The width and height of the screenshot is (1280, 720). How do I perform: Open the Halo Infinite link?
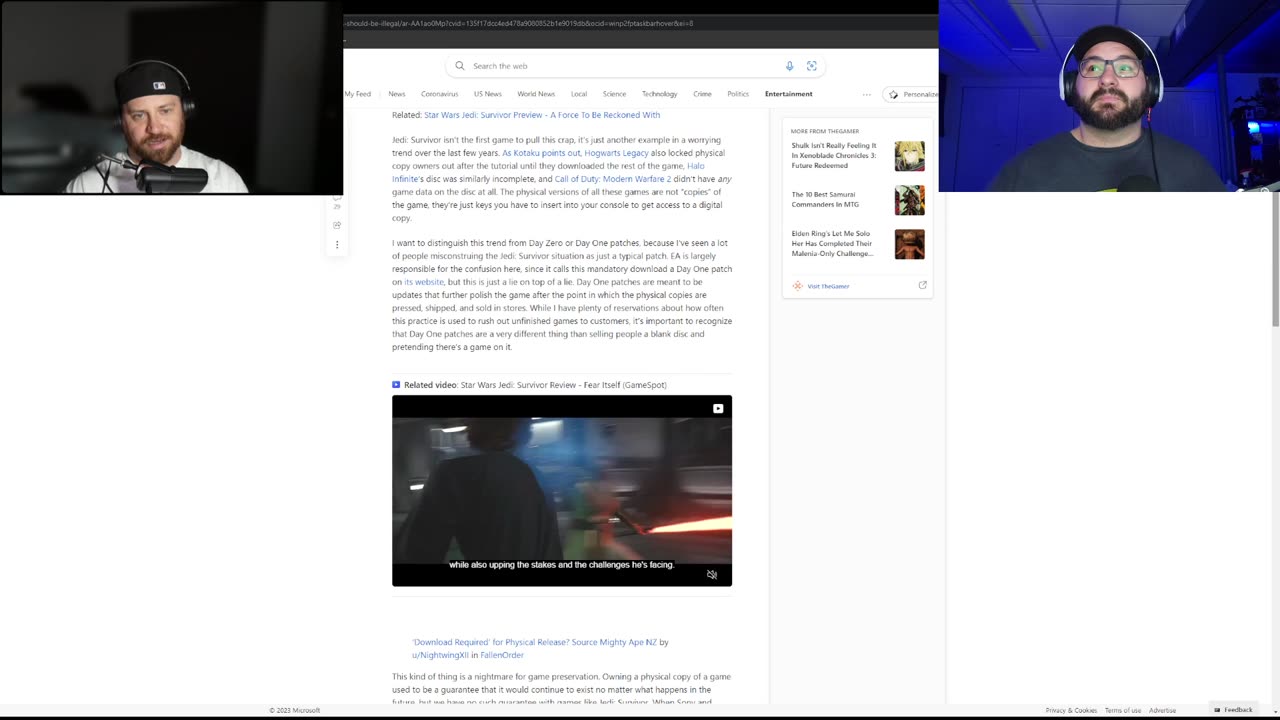pyautogui.click(x=696, y=166)
